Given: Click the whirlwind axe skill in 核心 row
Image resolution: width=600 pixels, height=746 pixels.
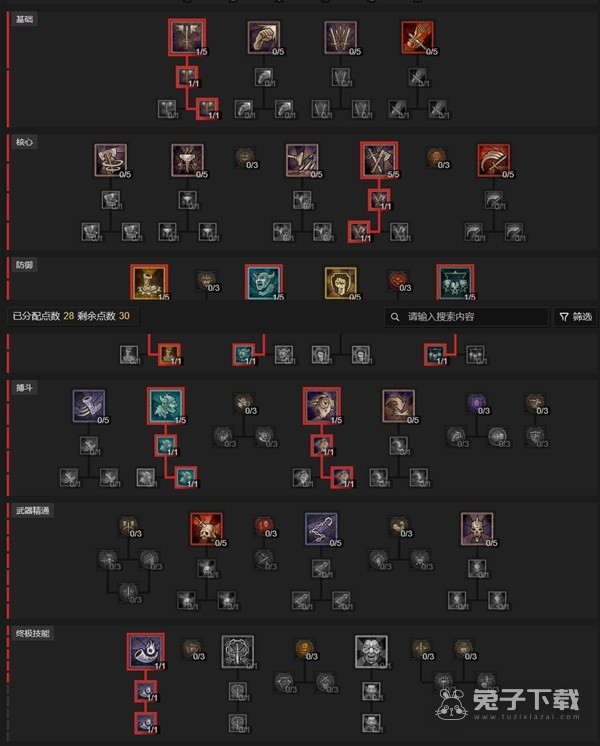Looking at the screenshot, I should [x=110, y=160].
